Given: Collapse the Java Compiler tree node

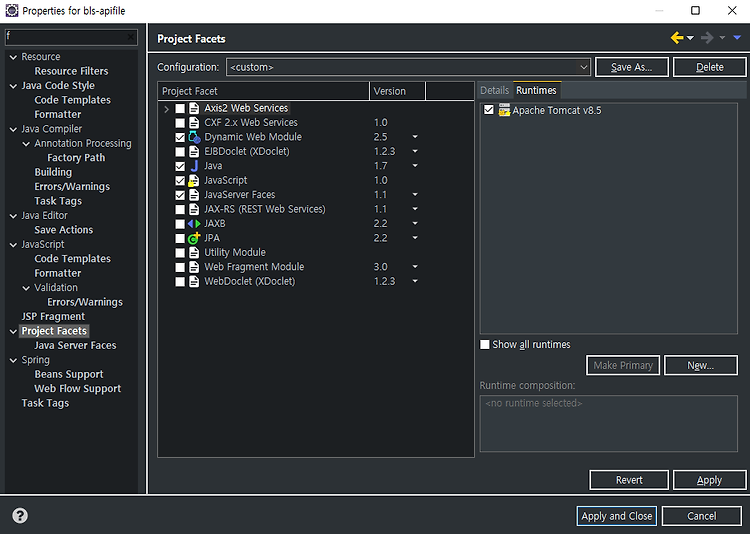Looking at the screenshot, I should click(x=13, y=129).
